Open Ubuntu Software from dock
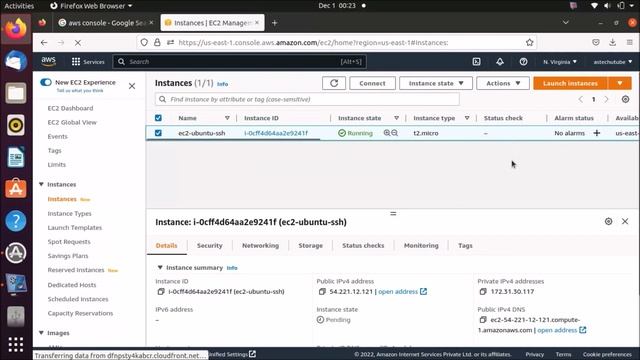Viewport: 640px width, 360px height. tap(16, 189)
